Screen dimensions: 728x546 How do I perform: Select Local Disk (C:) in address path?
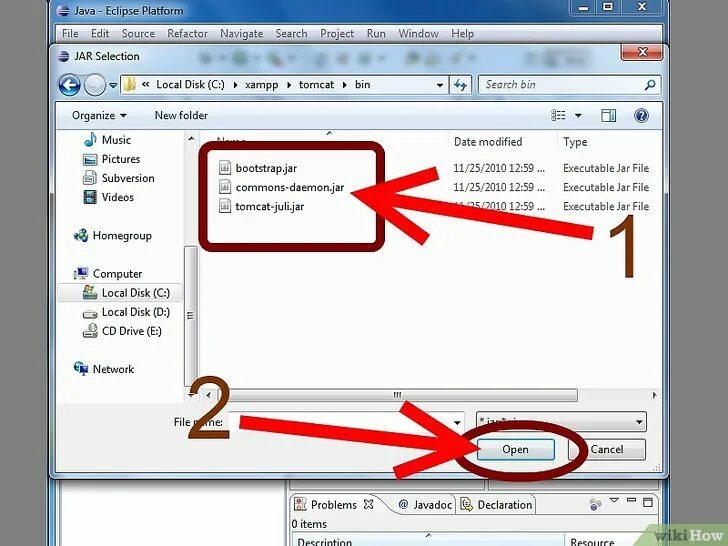[x=190, y=84]
